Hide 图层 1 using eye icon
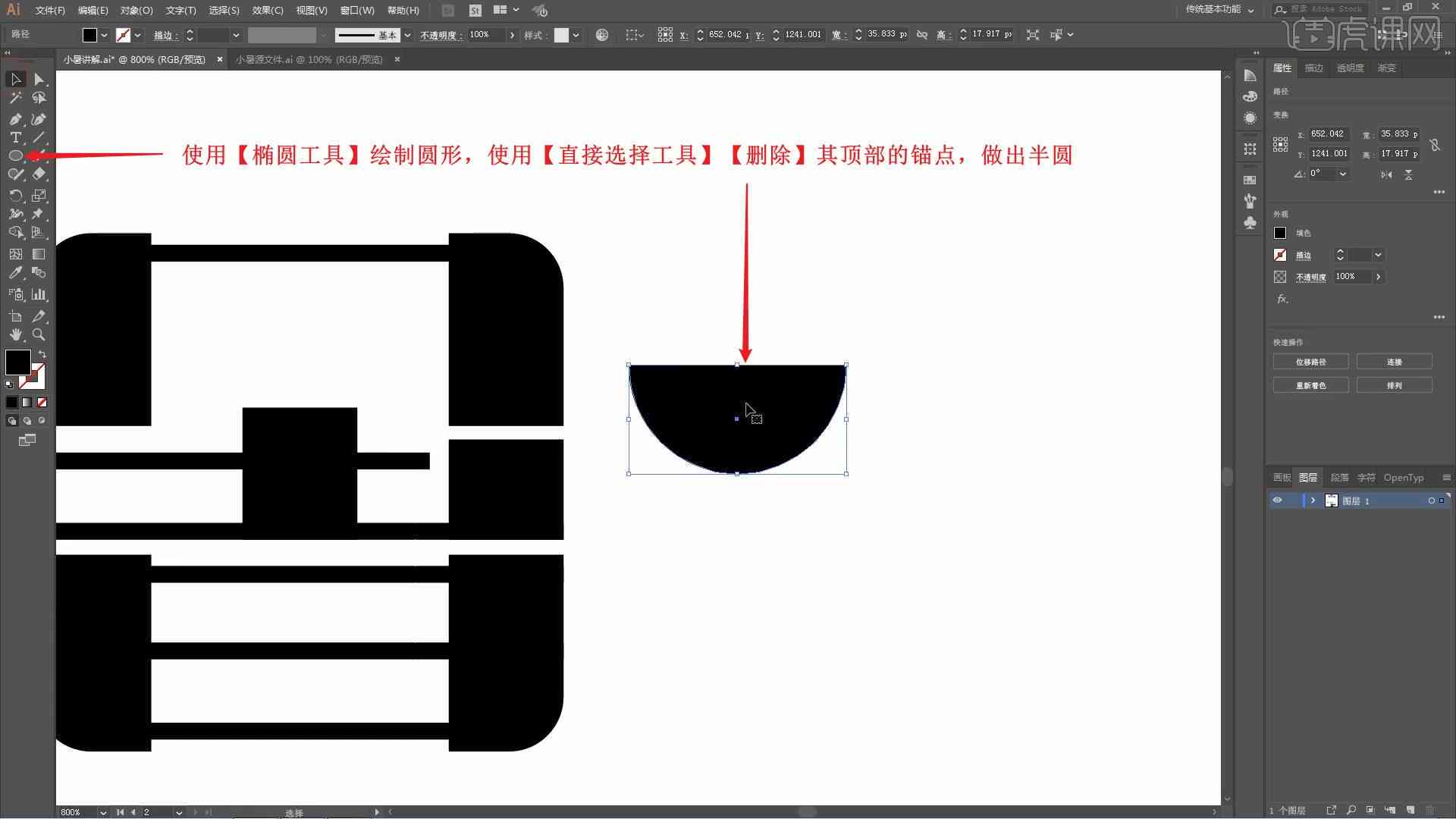 [x=1277, y=500]
